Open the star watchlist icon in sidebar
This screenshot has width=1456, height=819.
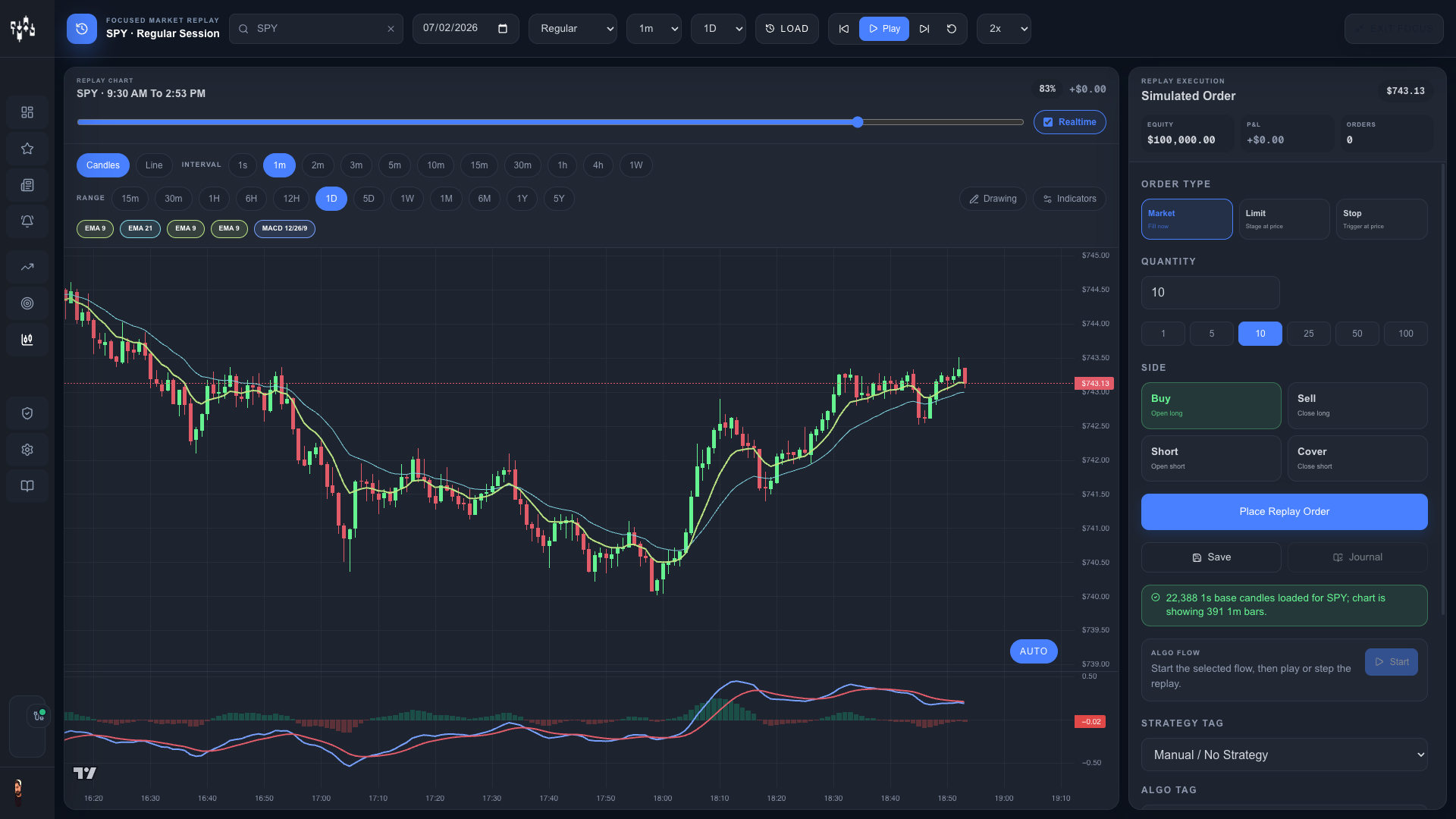pyautogui.click(x=27, y=149)
